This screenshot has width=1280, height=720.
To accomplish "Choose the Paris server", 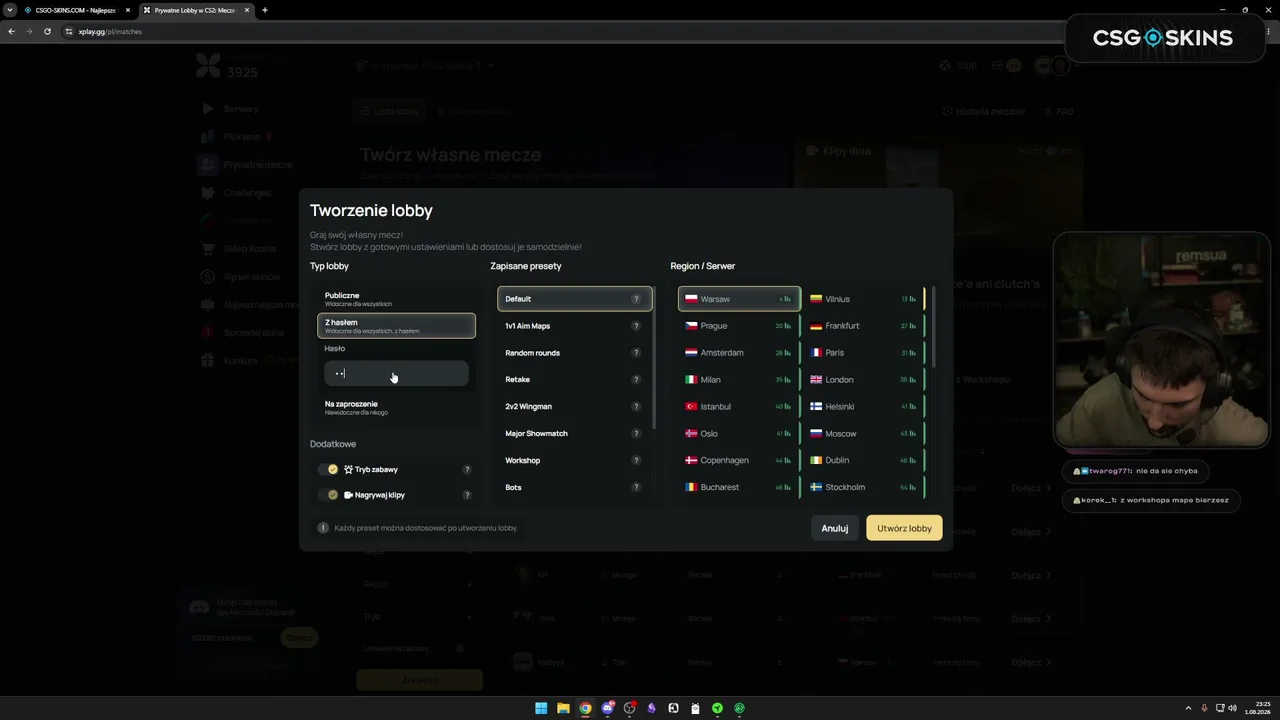I will pyautogui.click(x=864, y=353).
